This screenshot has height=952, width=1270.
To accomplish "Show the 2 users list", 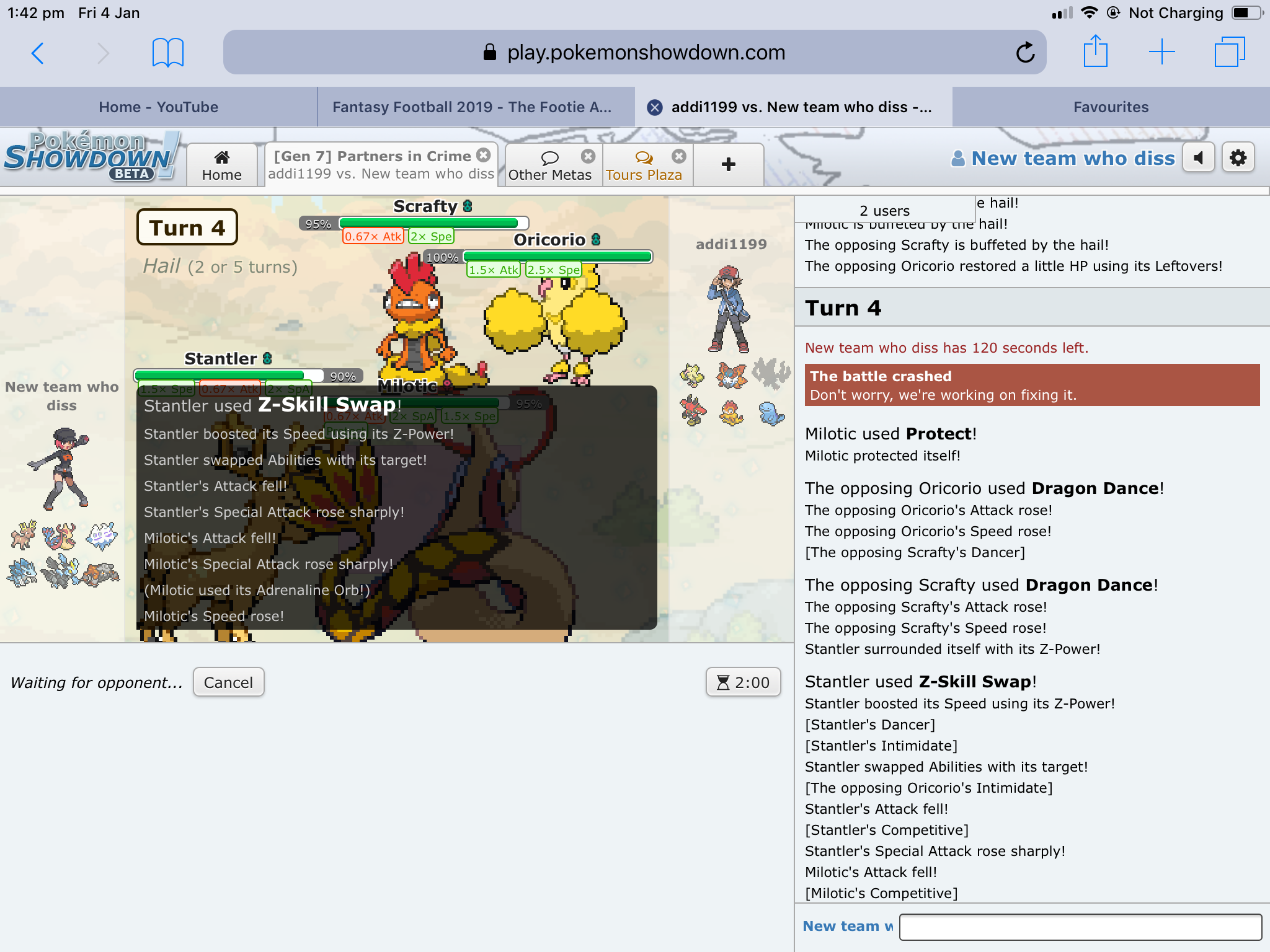I will click(885, 211).
